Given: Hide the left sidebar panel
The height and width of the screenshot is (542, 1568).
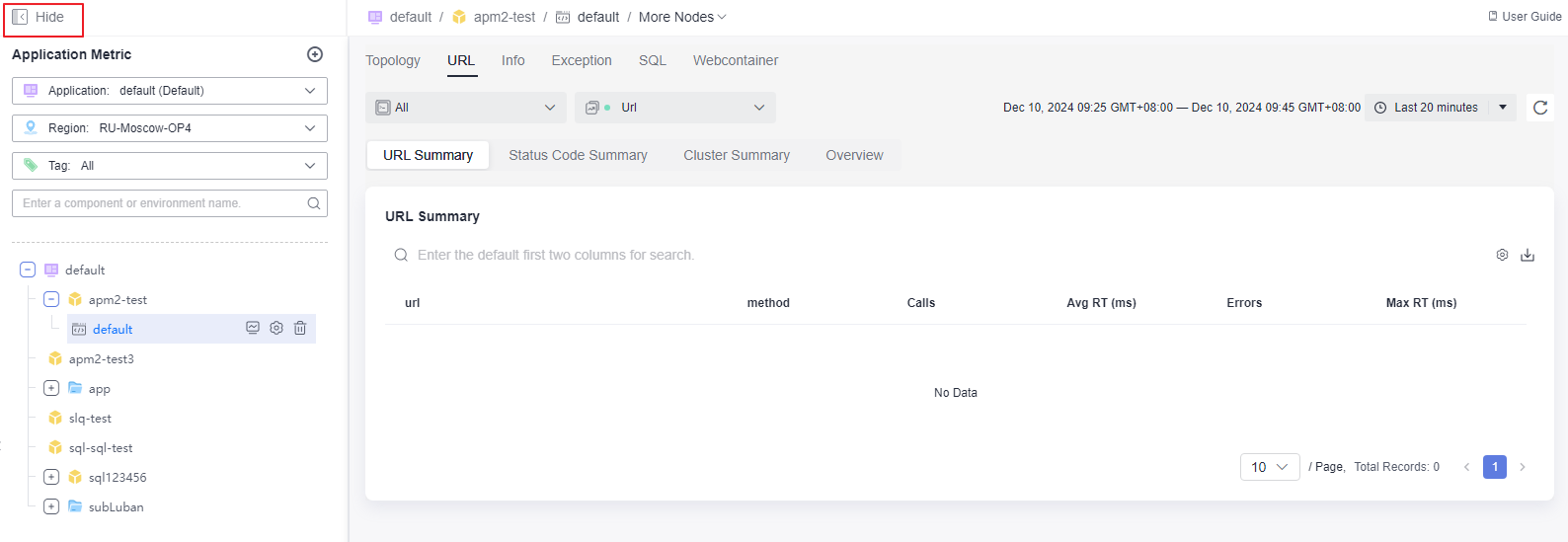Looking at the screenshot, I should pyautogui.click(x=39, y=17).
